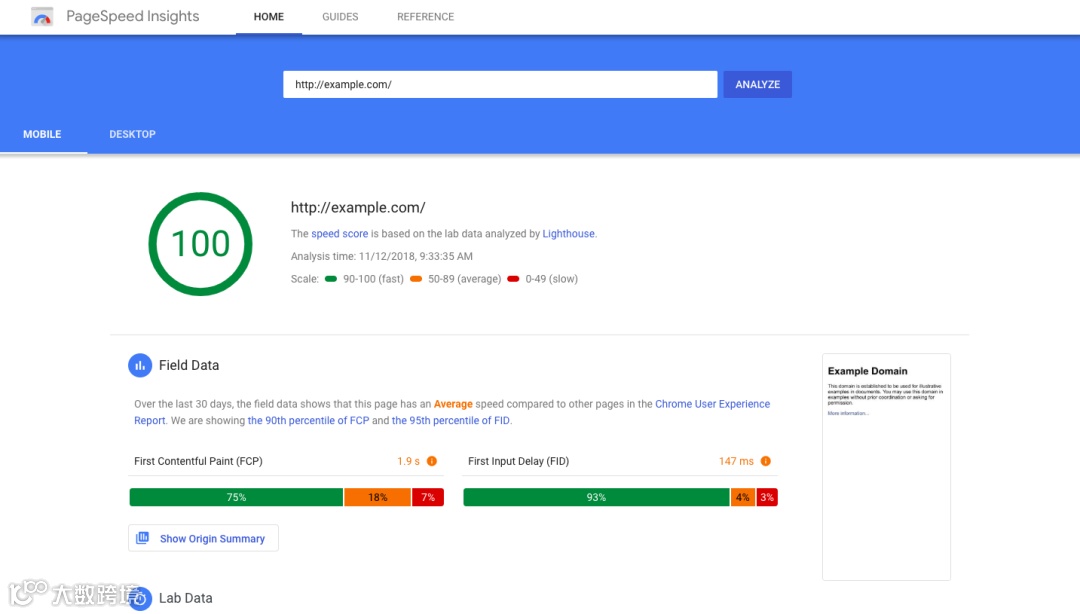The image size is (1080, 614).
Task: Click the PageSpeed Insights logo icon
Action: pos(42,17)
